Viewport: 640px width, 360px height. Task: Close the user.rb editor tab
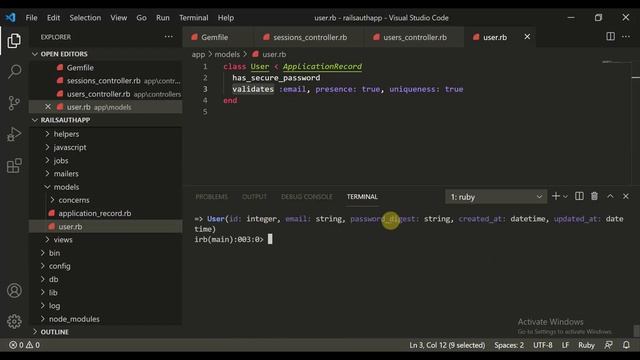[x=527, y=37]
